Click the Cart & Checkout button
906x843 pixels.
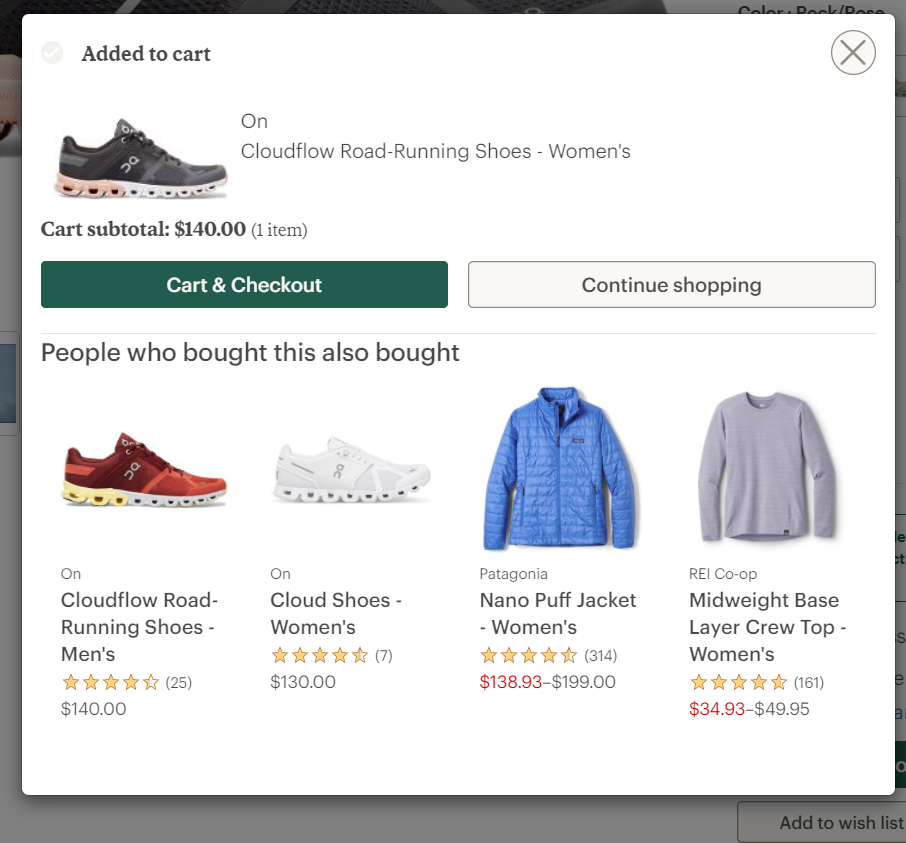pyautogui.click(x=244, y=285)
